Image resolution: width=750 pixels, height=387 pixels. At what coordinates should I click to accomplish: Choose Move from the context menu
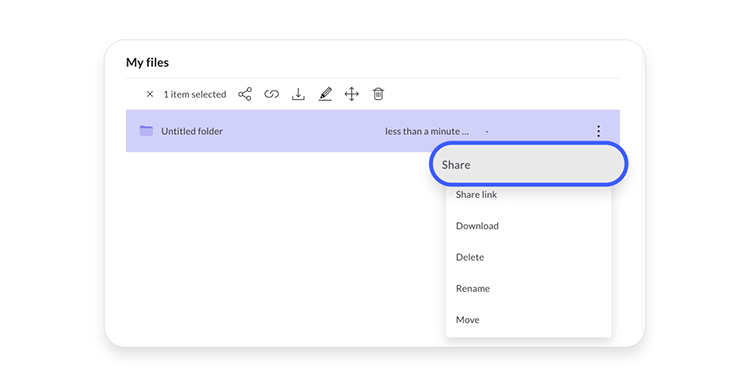529,320
